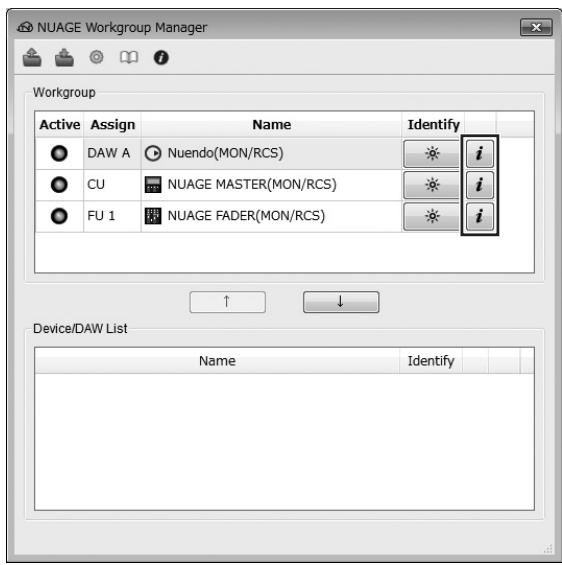
Task: Close the NUAGE Workgroup Manager window
Action: [536, 27]
